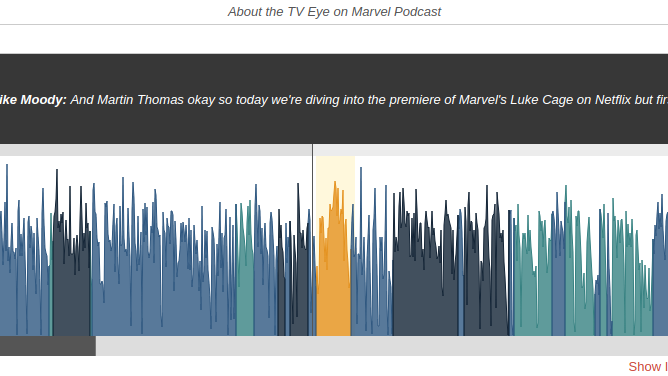Click the played portion of the progress bar
The width and height of the screenshot is (668, 376).
pos(155,150)
